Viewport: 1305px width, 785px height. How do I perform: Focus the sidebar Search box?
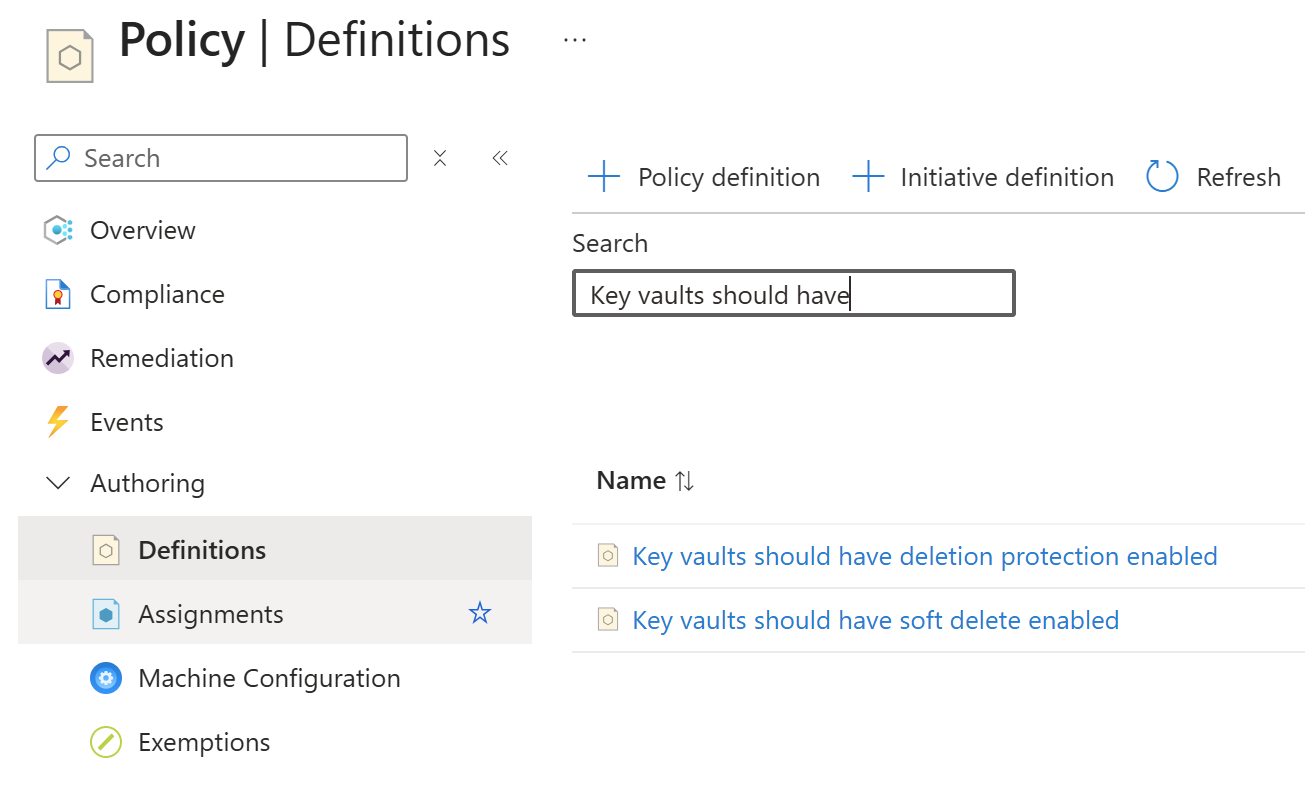(x=221, y=158)
